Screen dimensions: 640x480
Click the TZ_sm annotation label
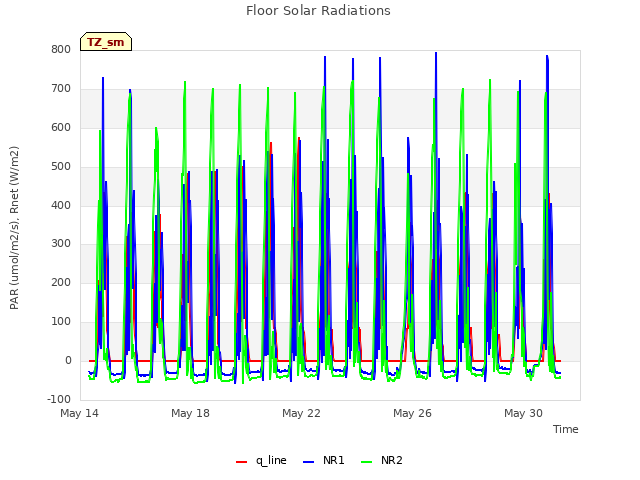106,42
